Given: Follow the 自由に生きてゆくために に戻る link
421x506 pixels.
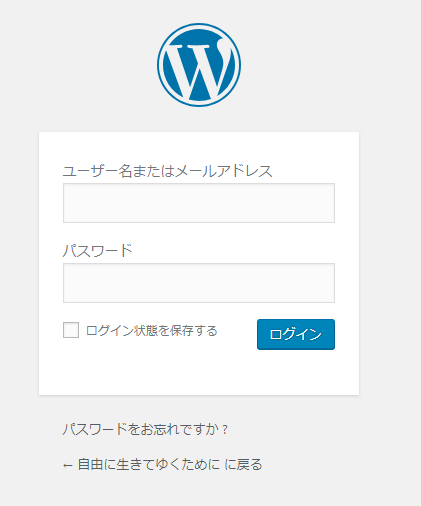Looking at the screenshot, I should click(x=163, y=464).
